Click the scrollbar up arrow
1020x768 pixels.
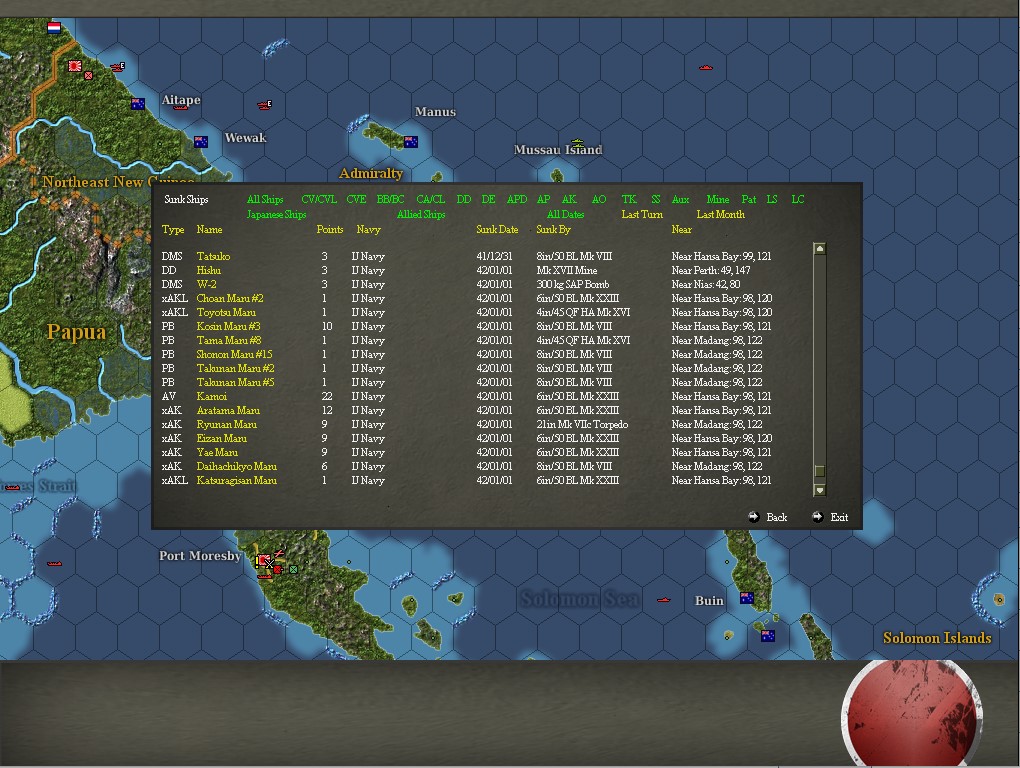tap(820, 247)
